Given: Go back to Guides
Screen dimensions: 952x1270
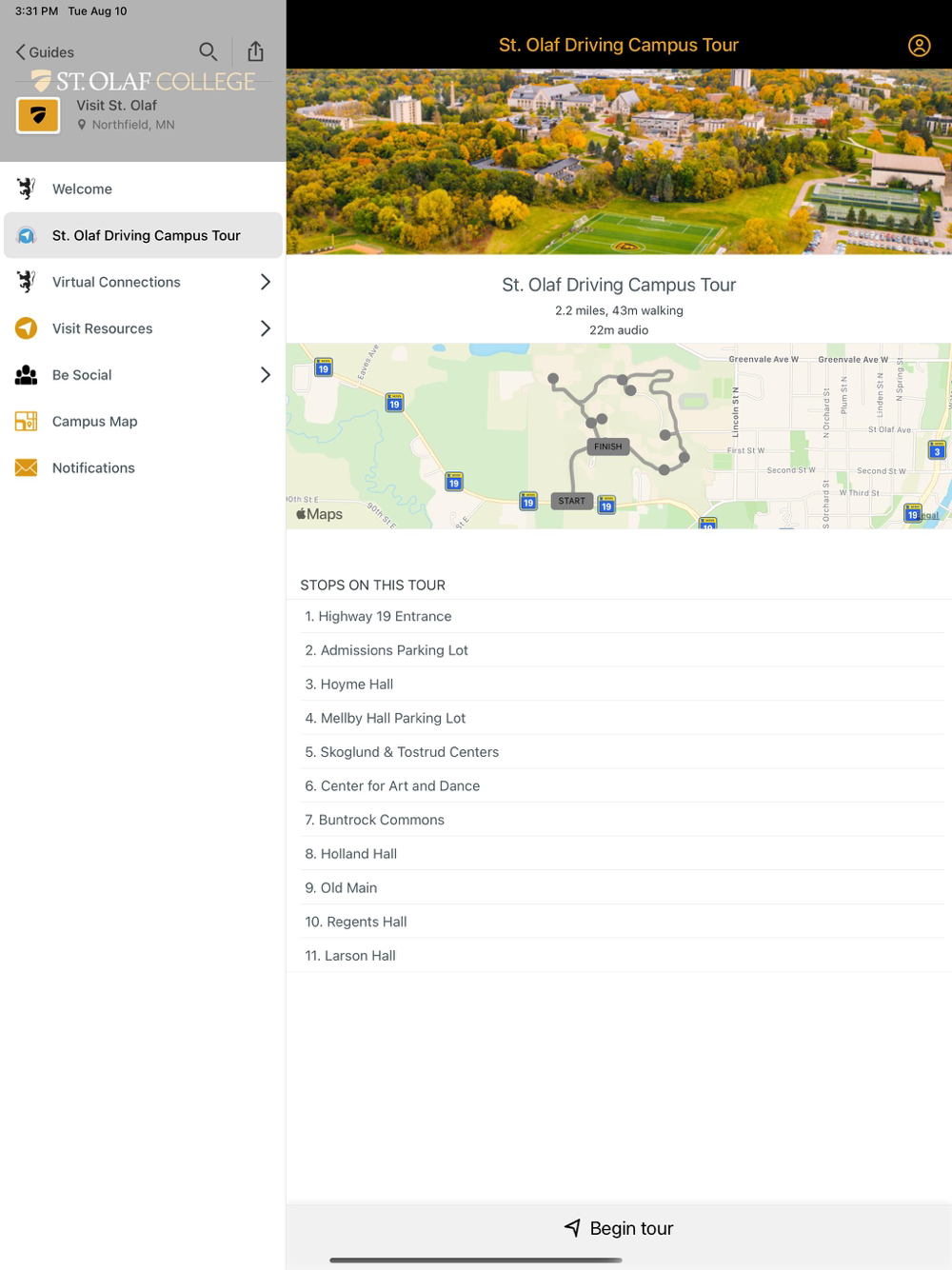Looking at the screenshot, I should tap(45, 52).
